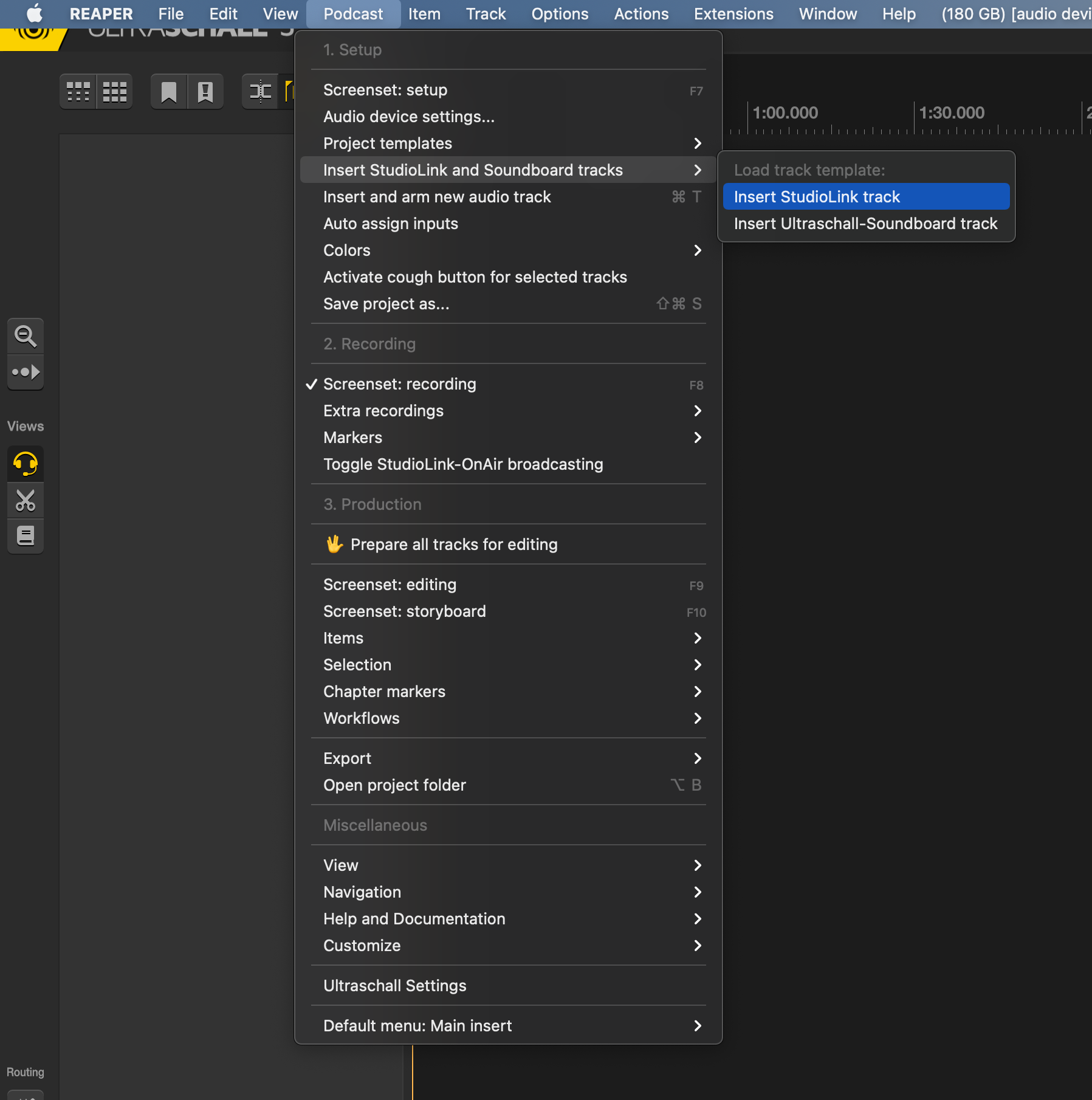This screenshot has width=1092, height=1100.
Task: Select Screenset: setup
Action: coord(508,90)
